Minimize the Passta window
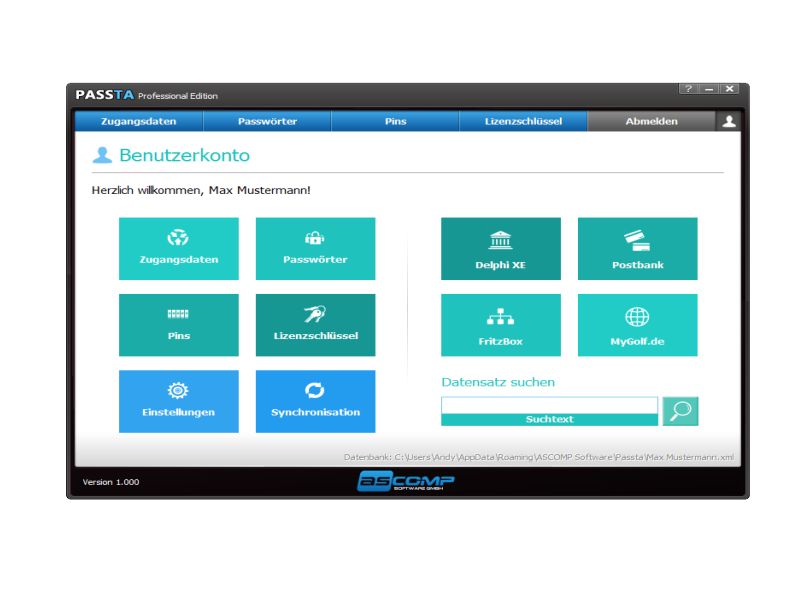Screen dimensions: 800x600 point(709,89)
